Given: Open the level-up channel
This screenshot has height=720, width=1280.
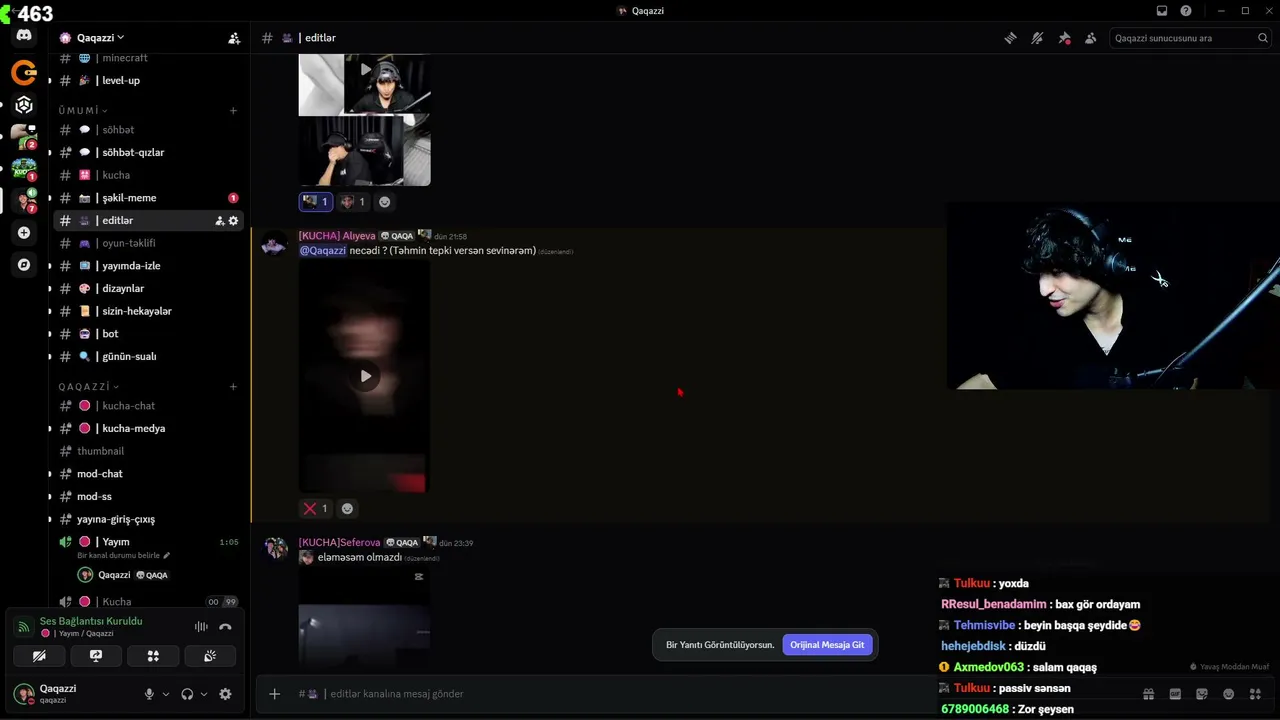Looking at the screenshot, I should tap(148, 81).
